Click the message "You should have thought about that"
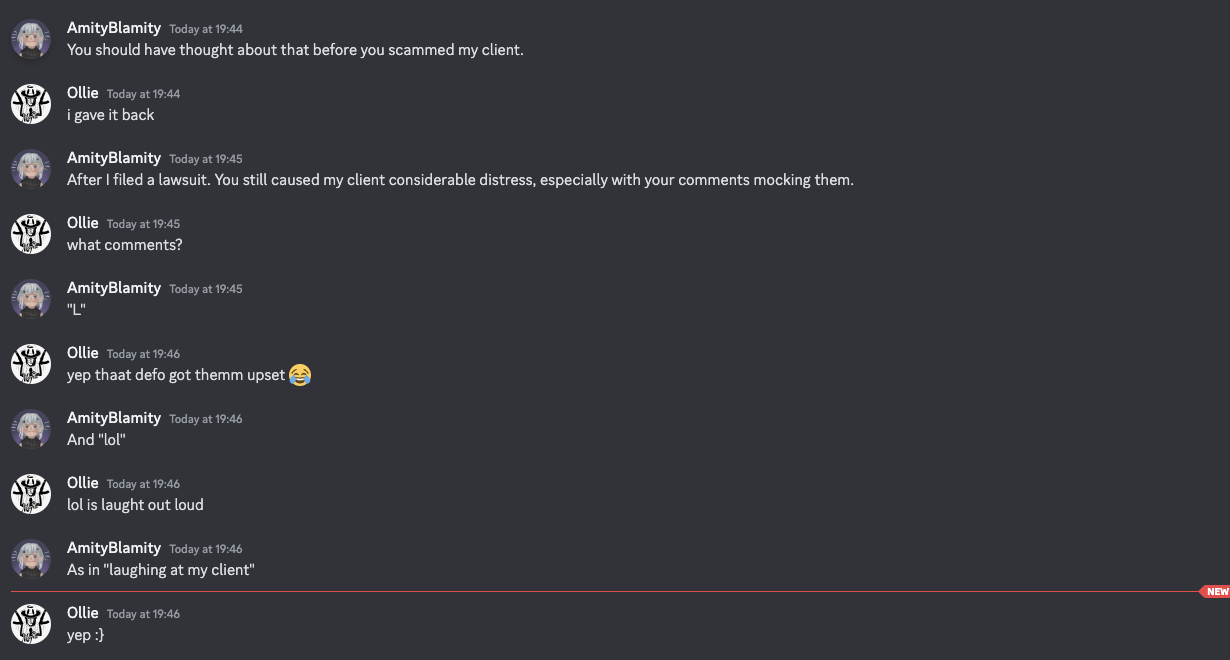 [295, 50]
